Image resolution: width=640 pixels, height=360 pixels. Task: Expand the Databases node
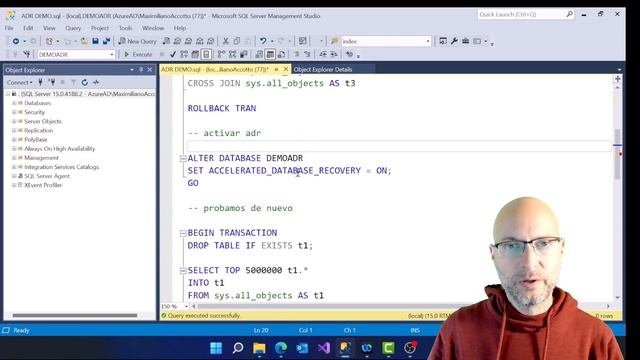click(14, 103)
